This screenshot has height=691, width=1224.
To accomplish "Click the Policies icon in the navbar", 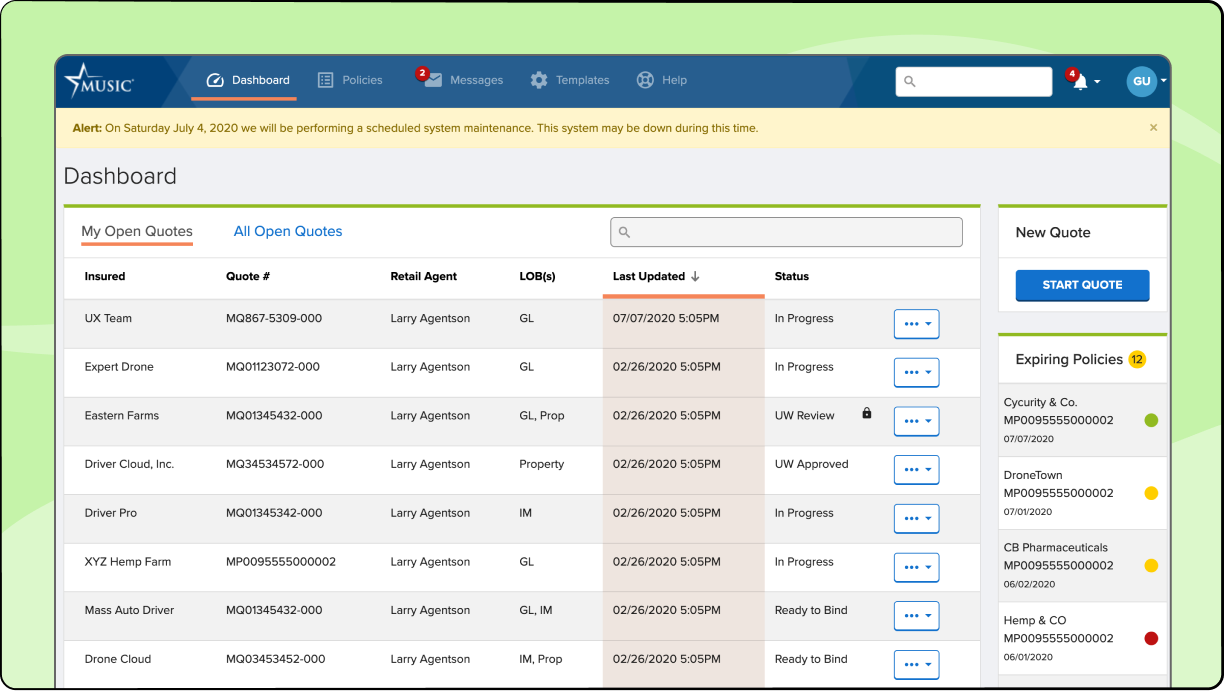I will click(323, 80).
